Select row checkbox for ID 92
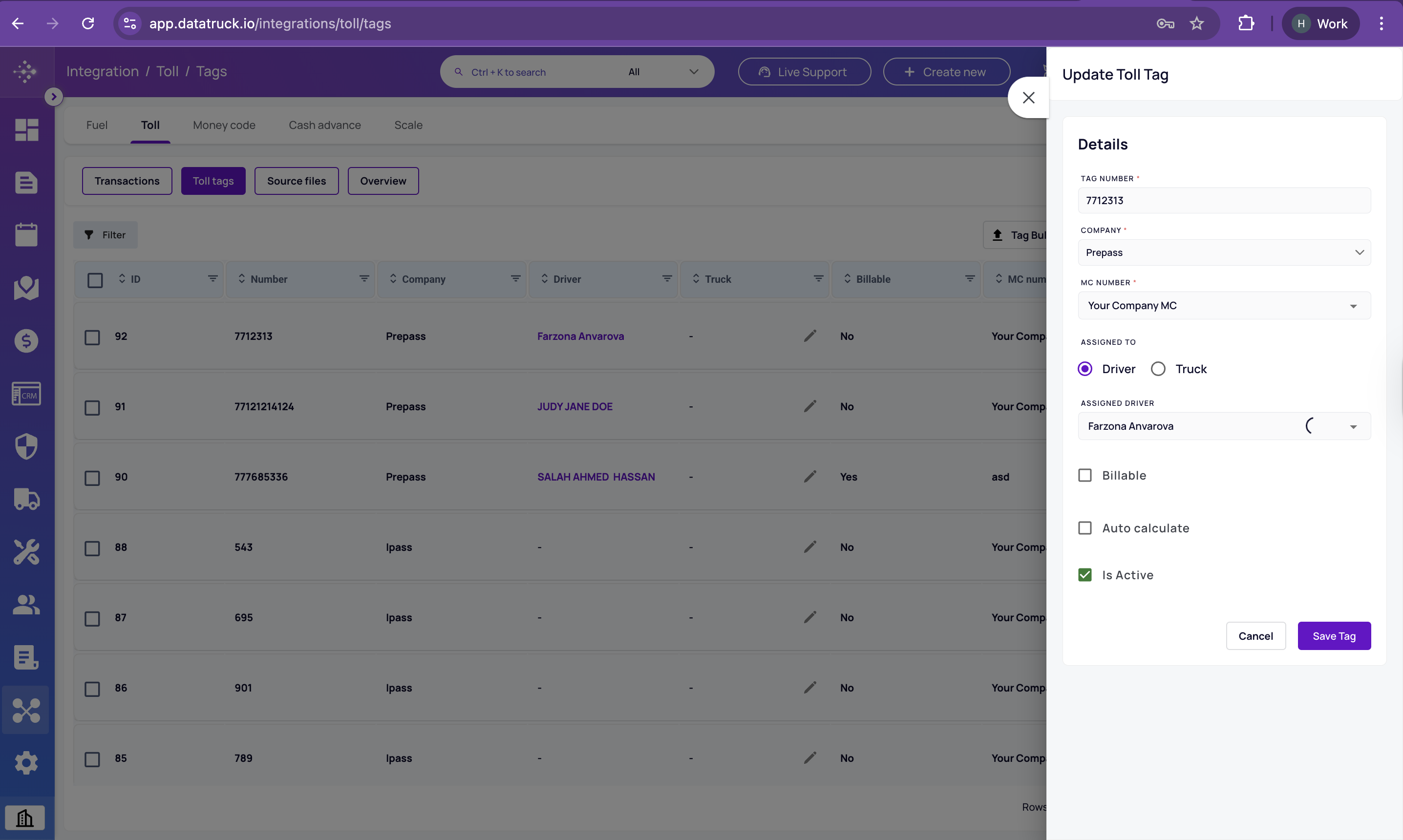Viewport: 1403px width, 840px height. click(92, 337)
